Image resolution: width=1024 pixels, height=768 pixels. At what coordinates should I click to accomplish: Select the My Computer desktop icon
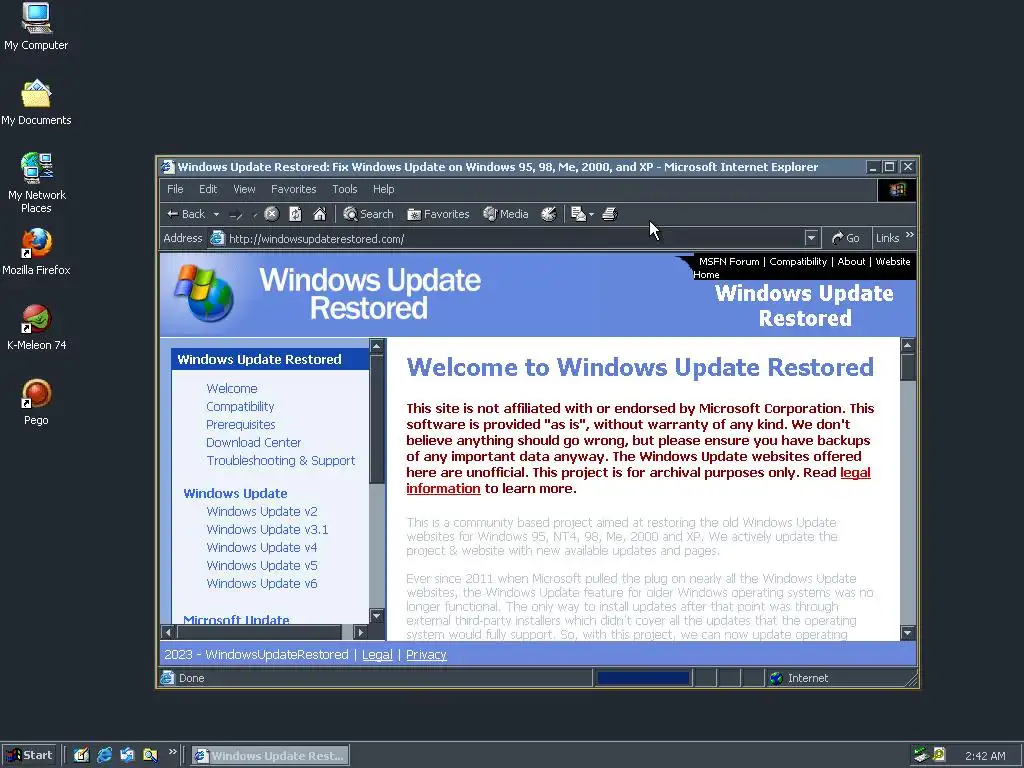[36, 27]
